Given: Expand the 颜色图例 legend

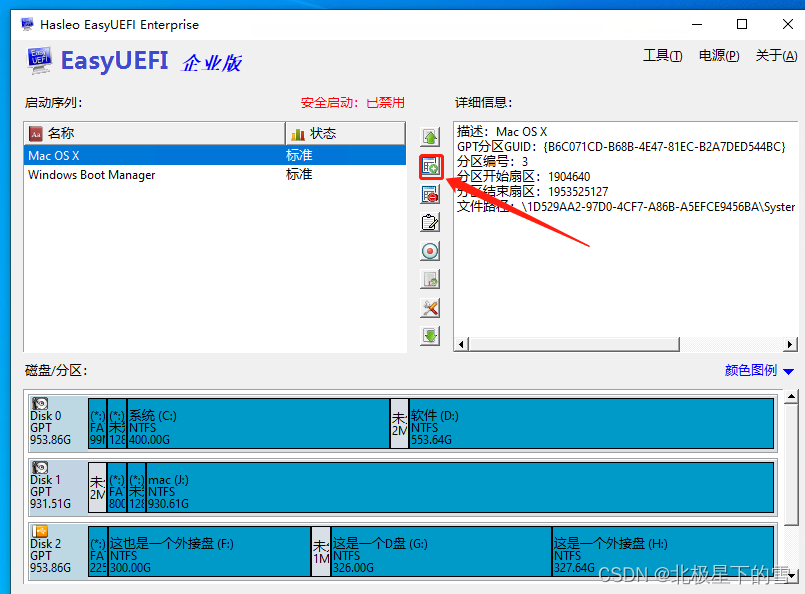Looking at the screenshot, I should tap(759, 370).
